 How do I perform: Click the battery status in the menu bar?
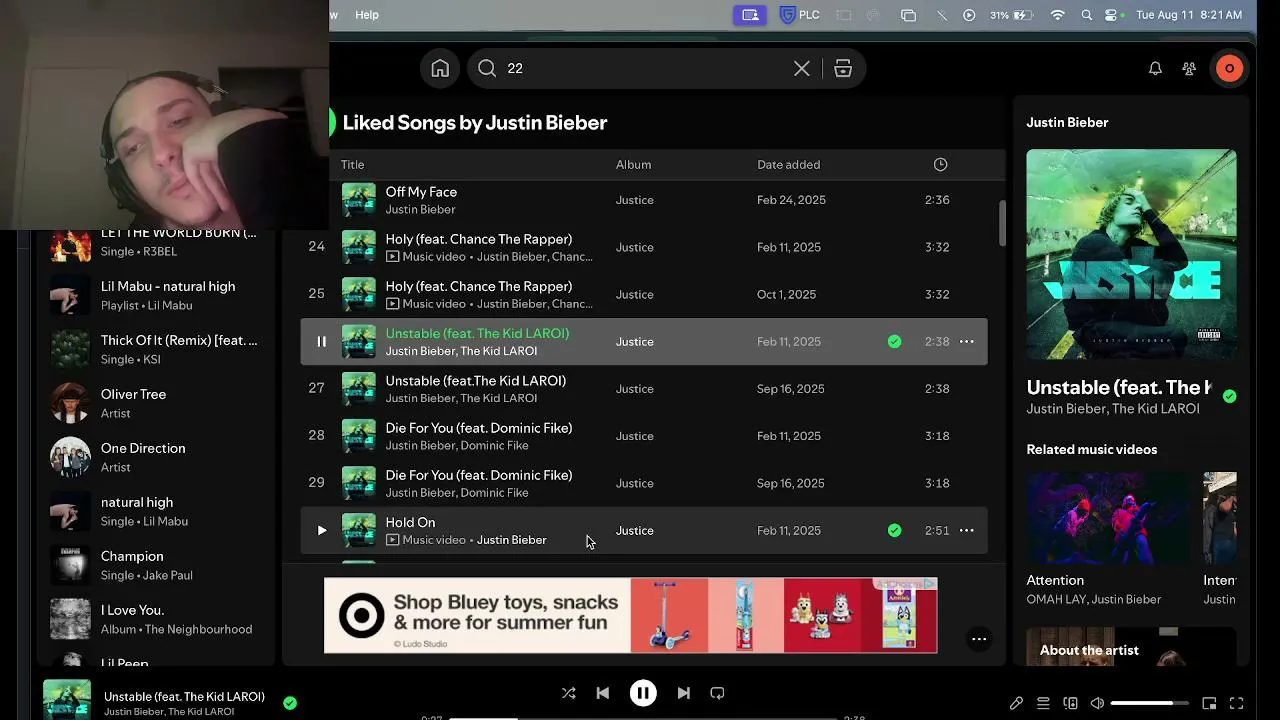[x=1012, y=15]
